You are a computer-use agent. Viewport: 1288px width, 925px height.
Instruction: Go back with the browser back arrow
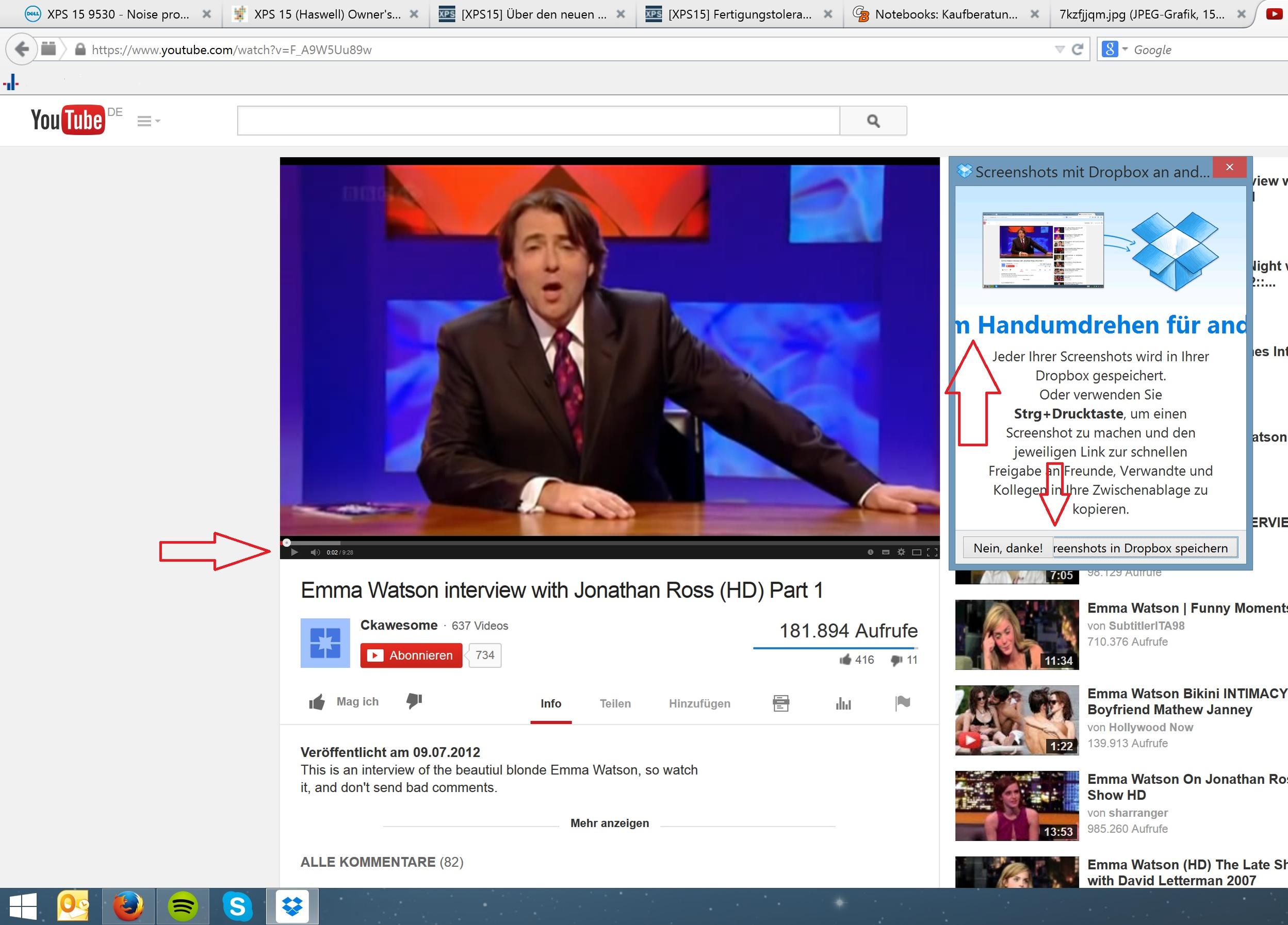coord(22,49)
